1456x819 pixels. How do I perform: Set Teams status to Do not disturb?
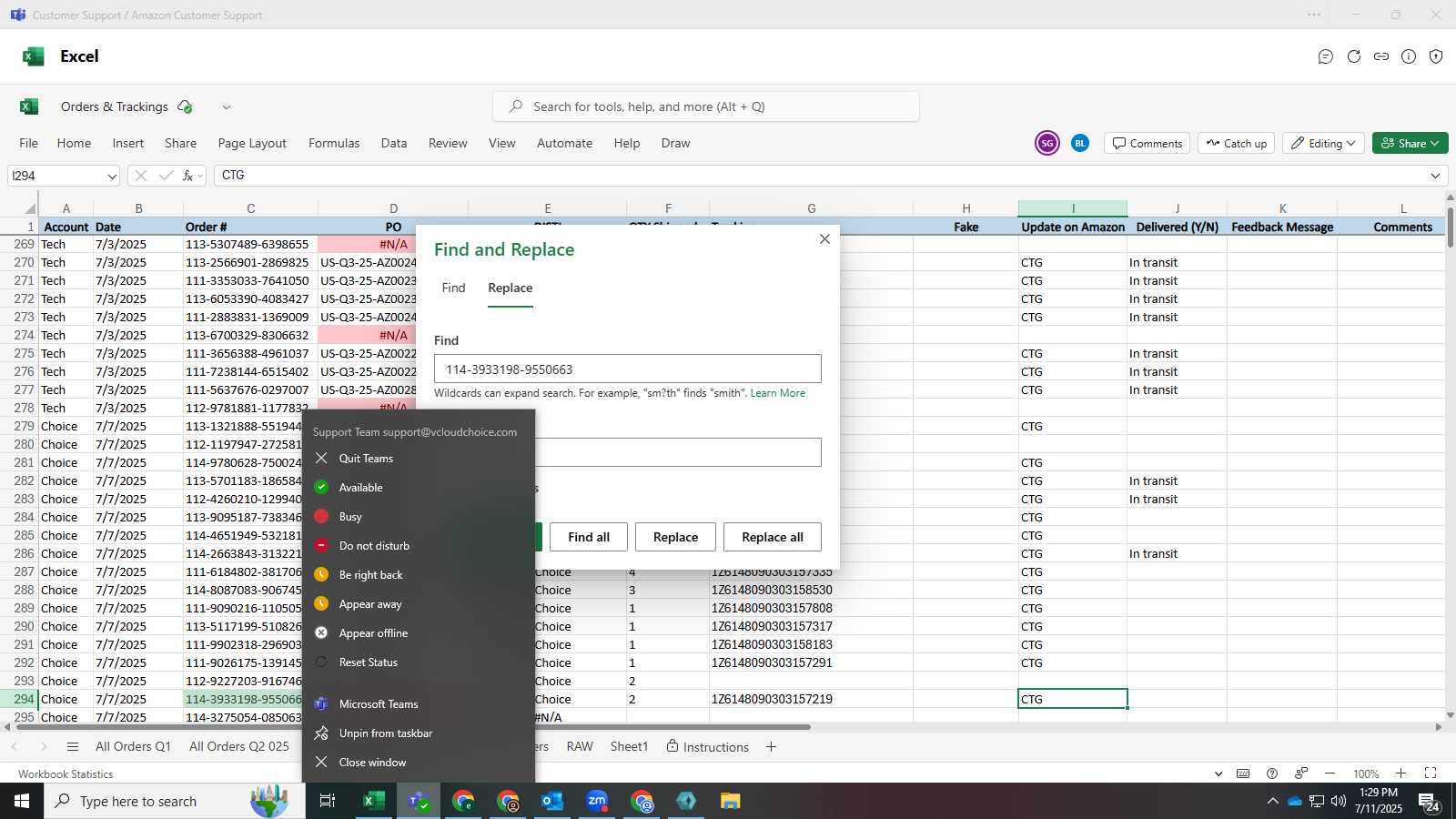(x=419, y=546)
